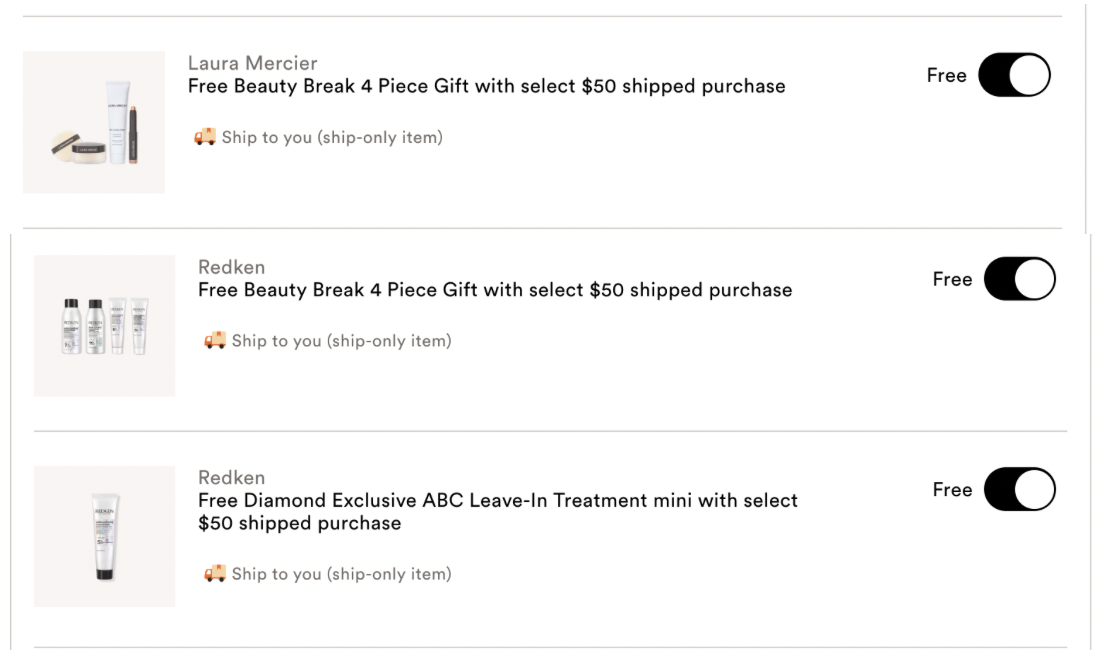Screen dimensions: 1112x658
Task: Open the Laura Mercier gift product thumbnail
Action: 94,122
